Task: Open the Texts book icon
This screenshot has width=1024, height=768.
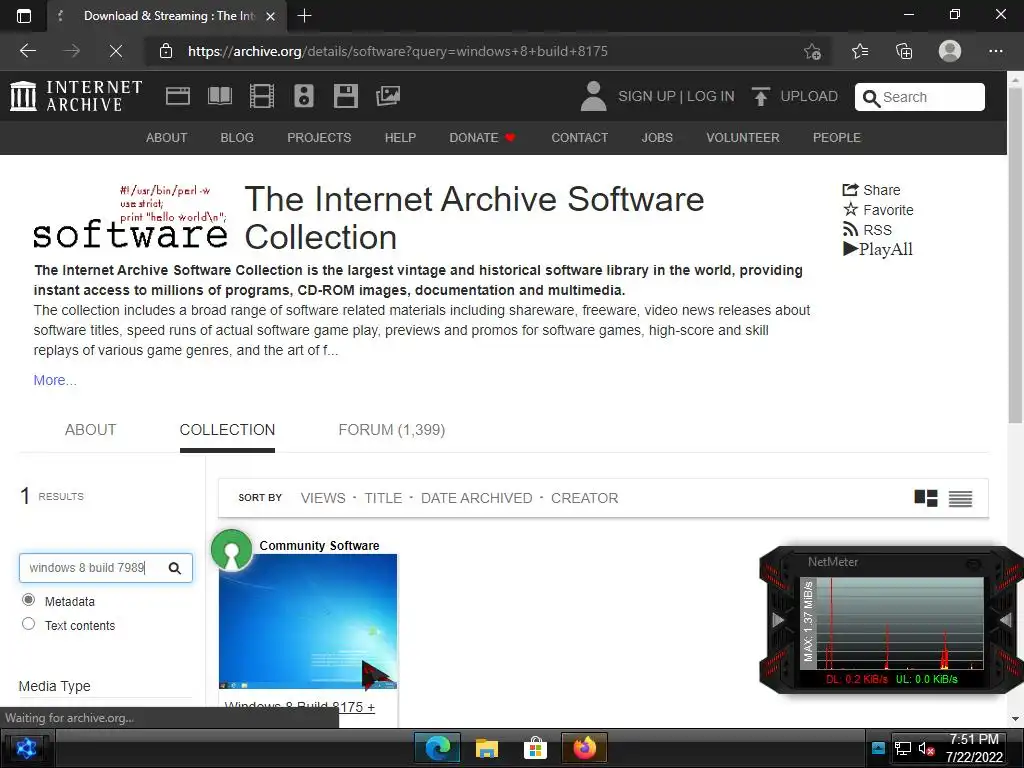Action: tap(219, 96)
